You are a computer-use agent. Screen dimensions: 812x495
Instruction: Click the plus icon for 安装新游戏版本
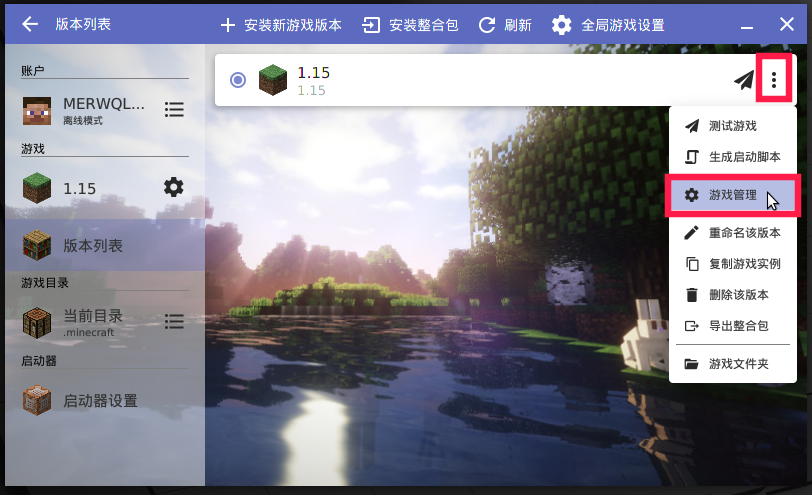228,25
